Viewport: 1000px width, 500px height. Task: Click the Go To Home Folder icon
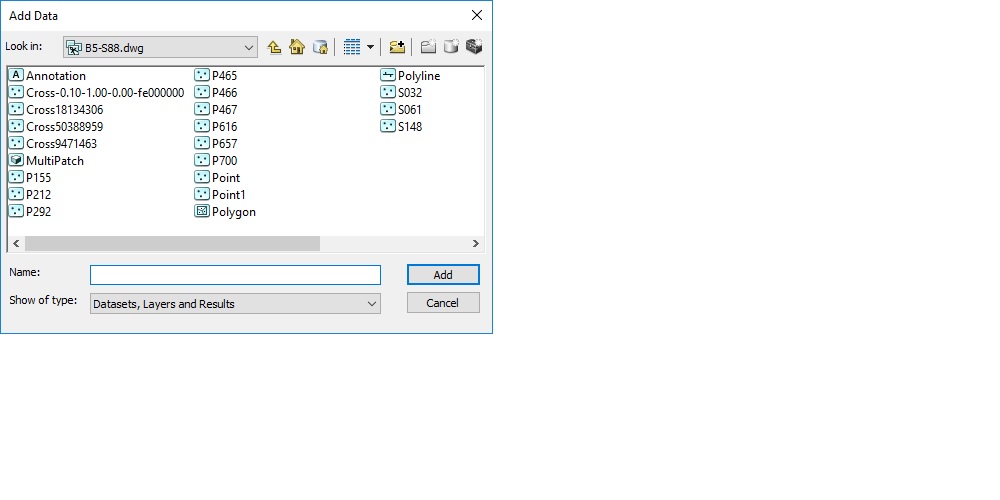tap(297, 47)
